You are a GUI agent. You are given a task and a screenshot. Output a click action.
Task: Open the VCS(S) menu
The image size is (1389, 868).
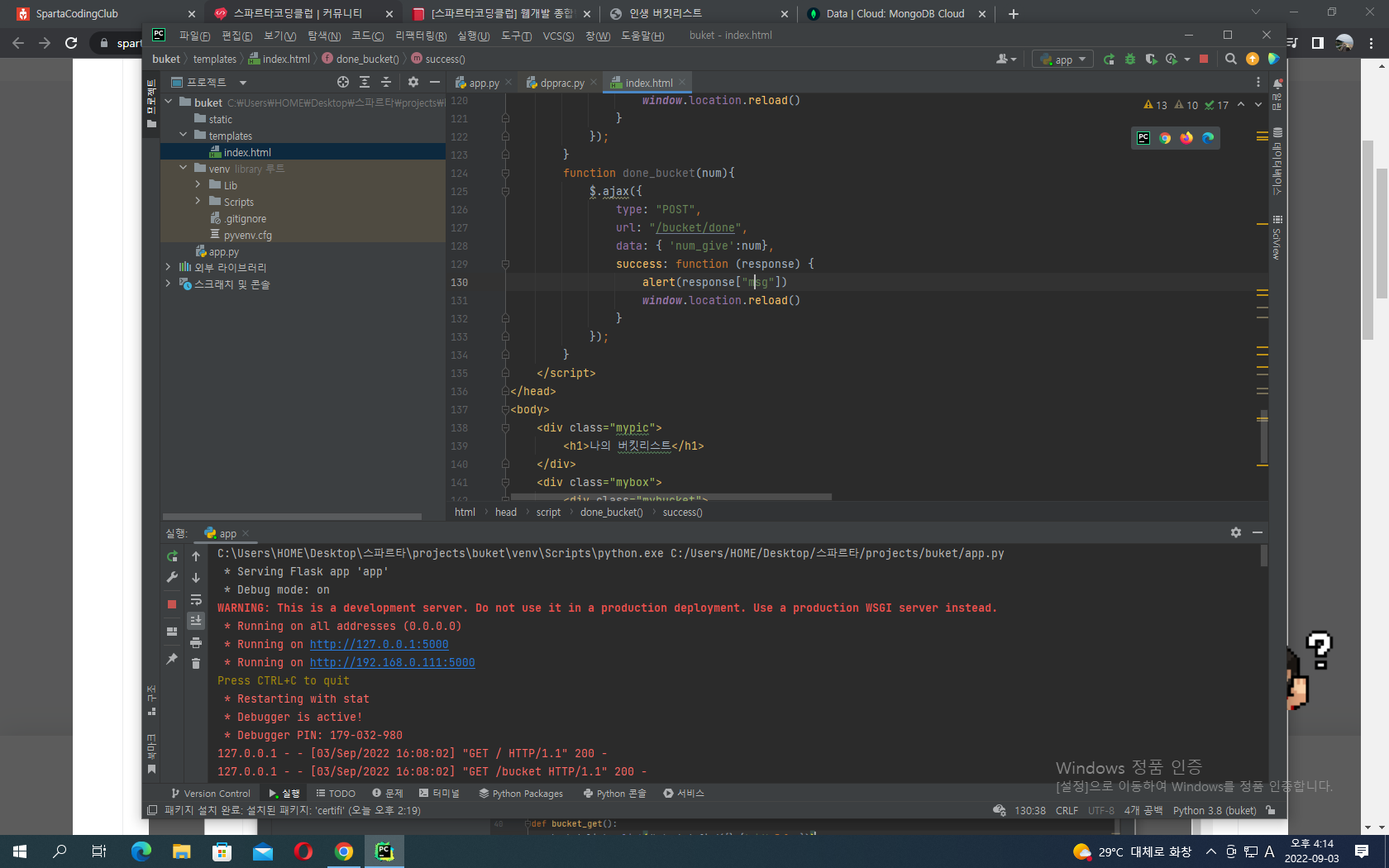pos(558,36)
